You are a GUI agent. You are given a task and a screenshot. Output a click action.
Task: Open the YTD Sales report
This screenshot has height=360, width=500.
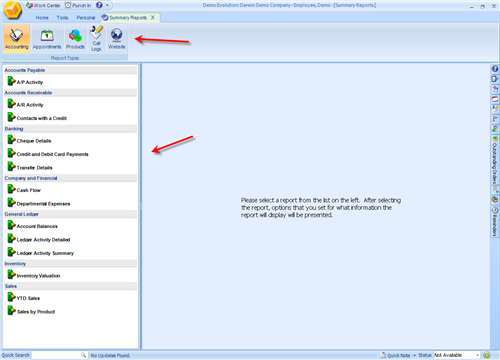(24, 297)
